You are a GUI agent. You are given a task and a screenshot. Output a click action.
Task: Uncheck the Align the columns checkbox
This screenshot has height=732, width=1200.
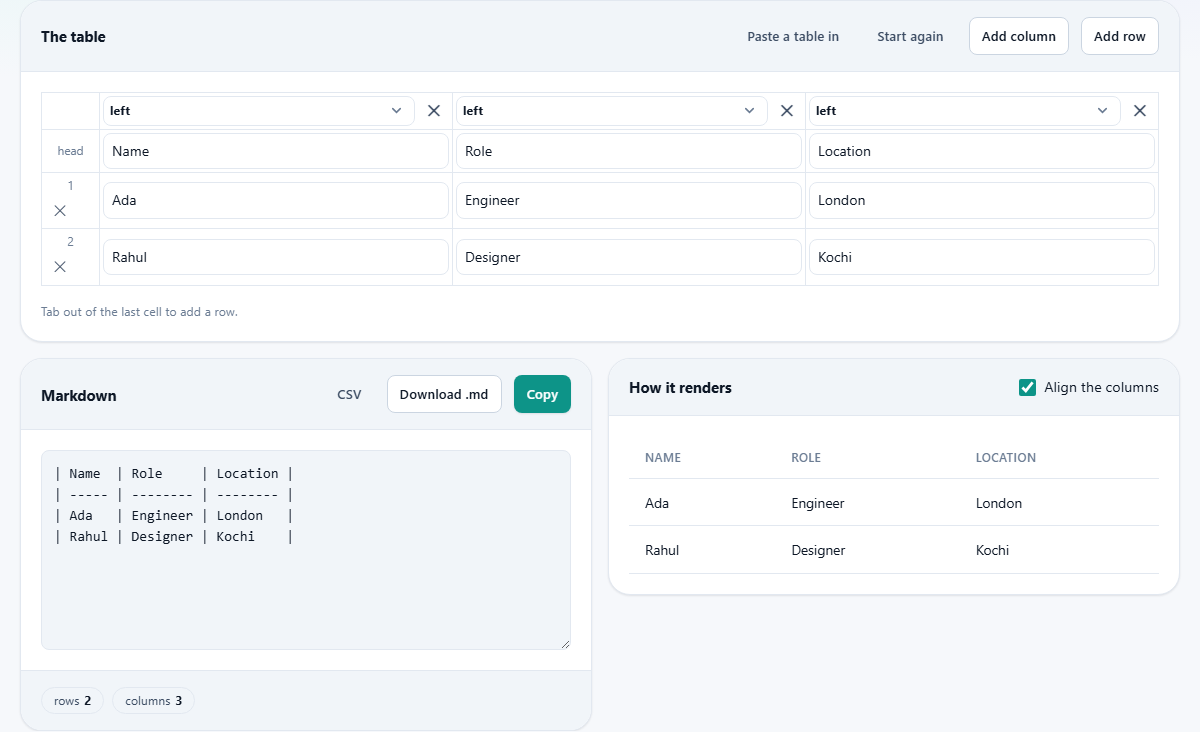pos(1027,388)
